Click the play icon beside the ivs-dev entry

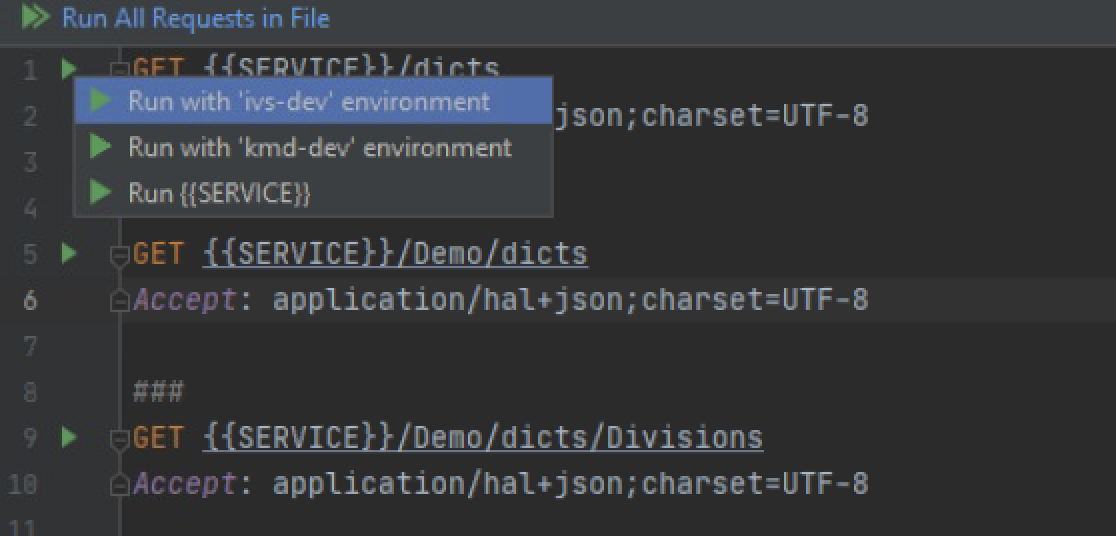pyautogui.click(x=100, y=101)
